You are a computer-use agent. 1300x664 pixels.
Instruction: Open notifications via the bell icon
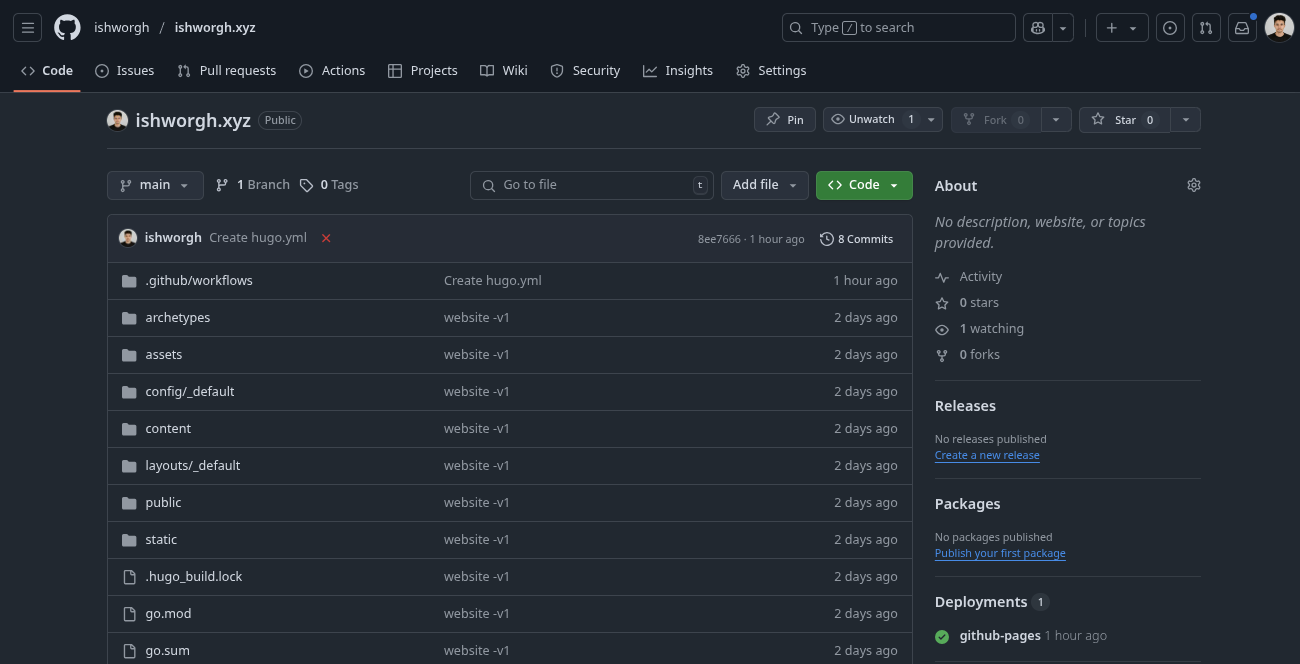click(x=1242, y=27)
